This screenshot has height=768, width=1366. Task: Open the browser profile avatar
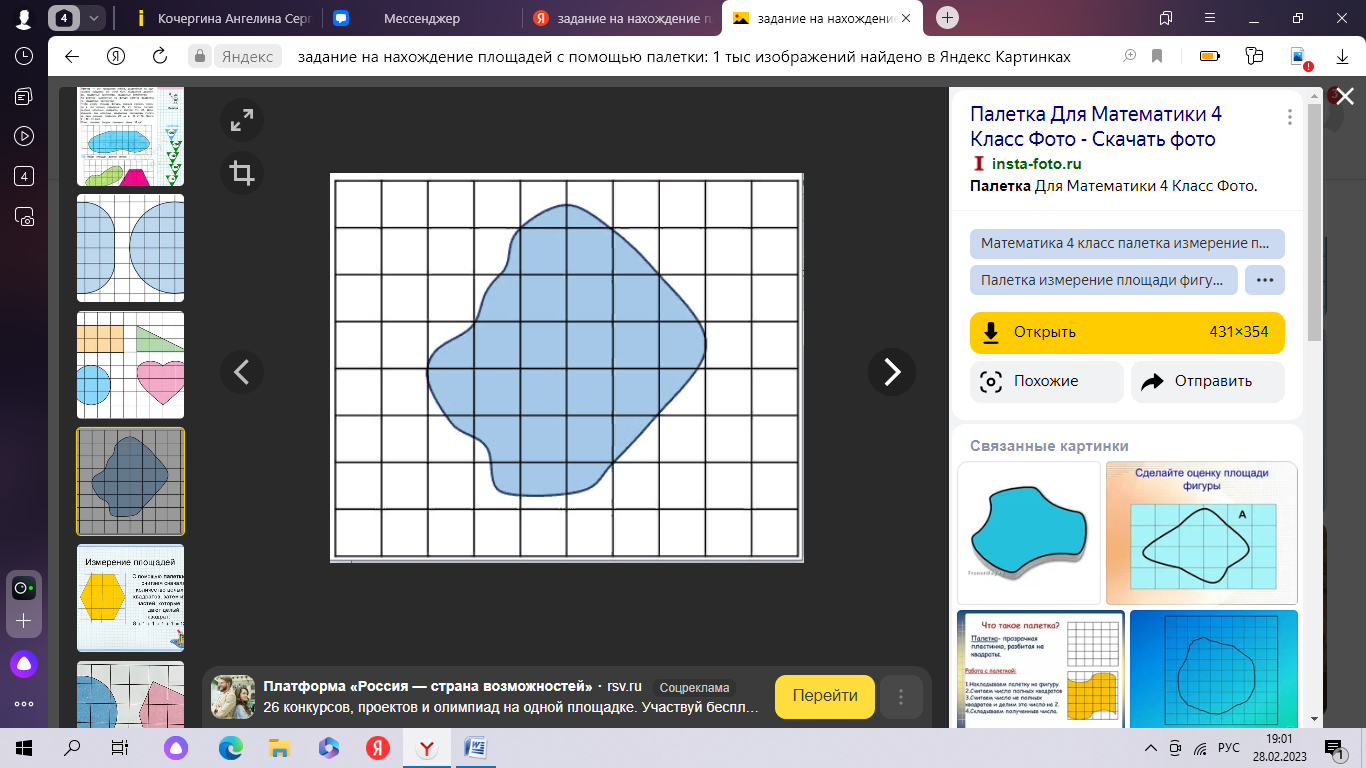click(x=24, y=18)
